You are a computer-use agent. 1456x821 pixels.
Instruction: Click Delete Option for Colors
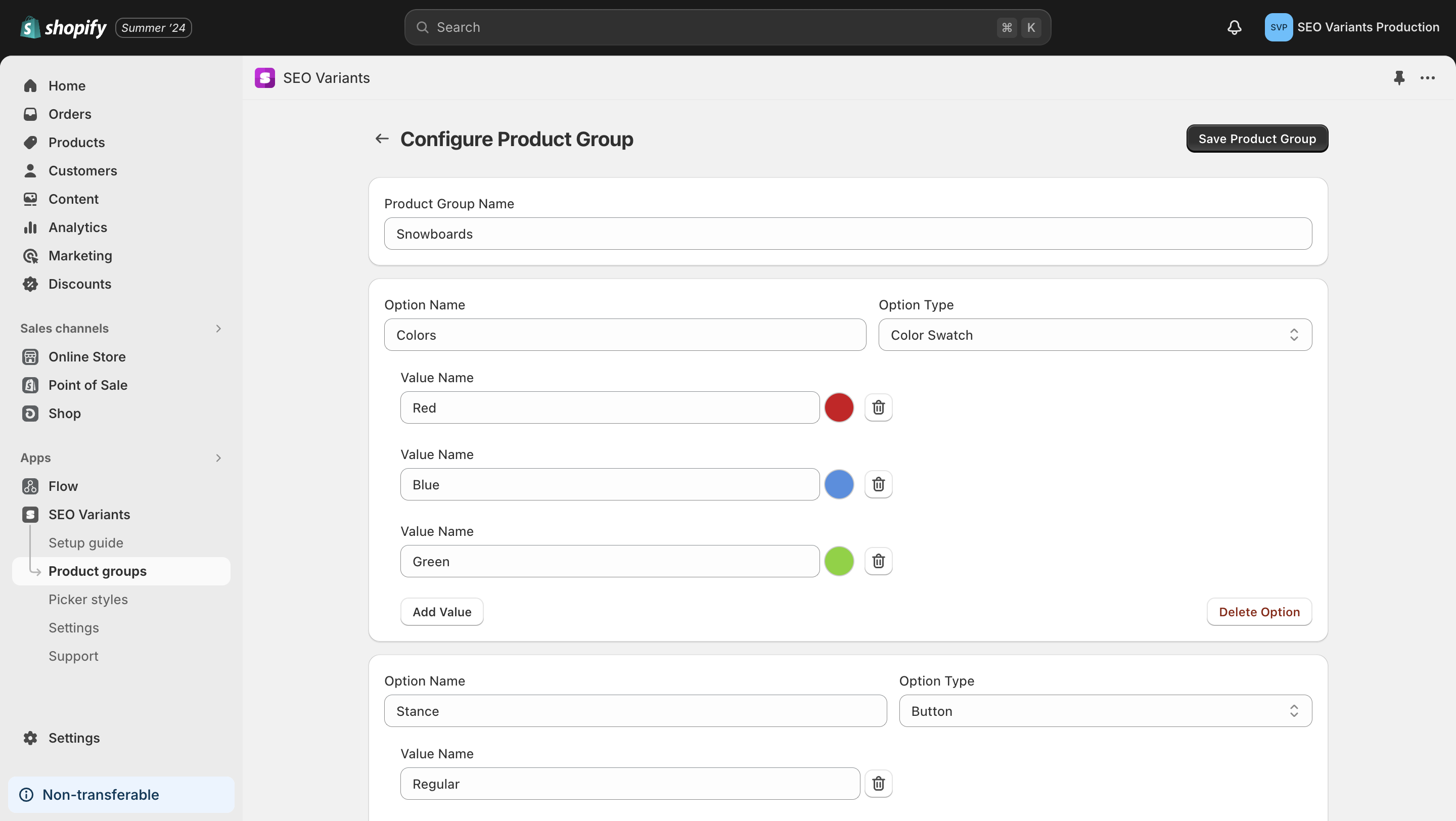click(1259, 612)
